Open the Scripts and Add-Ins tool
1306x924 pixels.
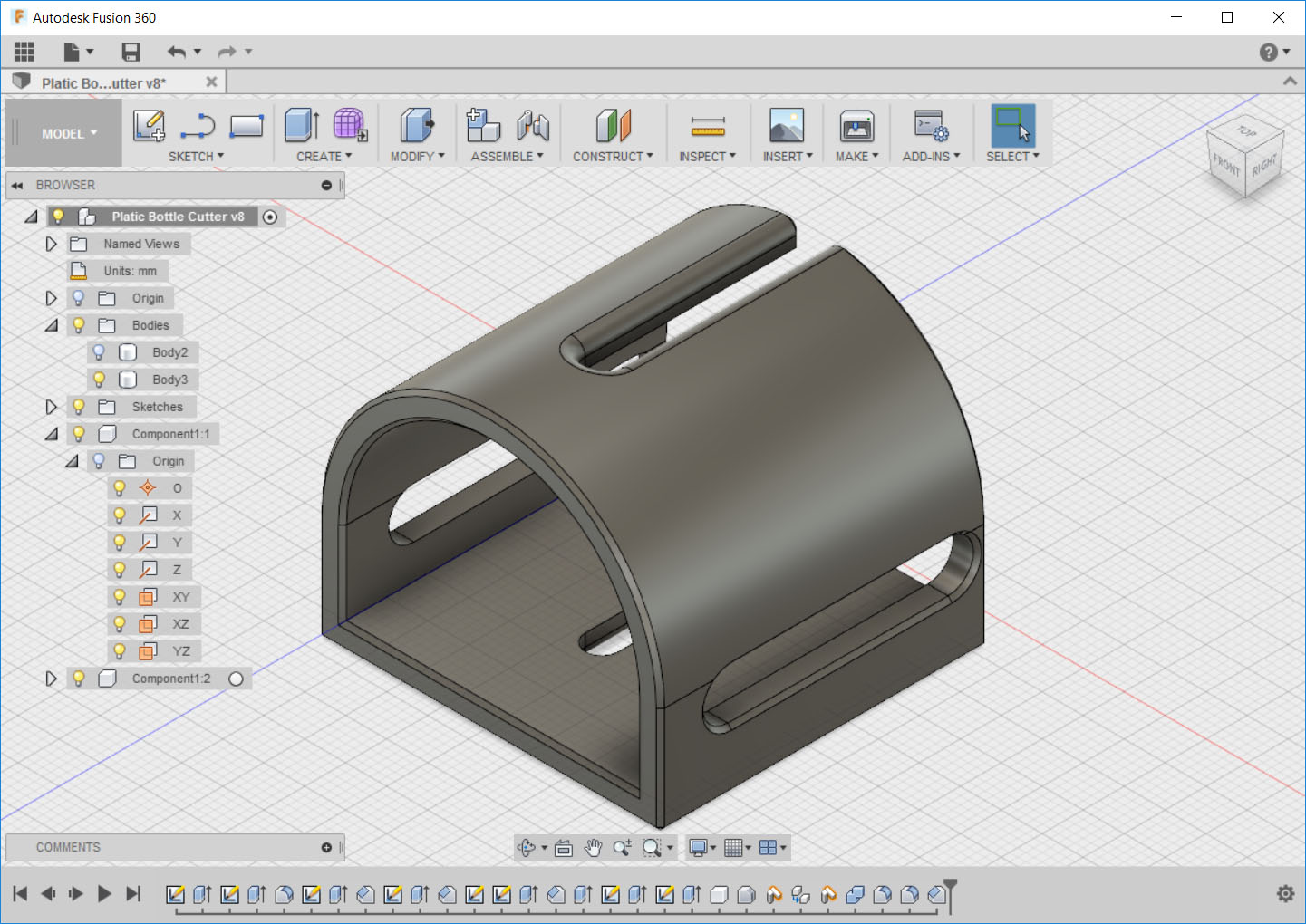[931, 125]
